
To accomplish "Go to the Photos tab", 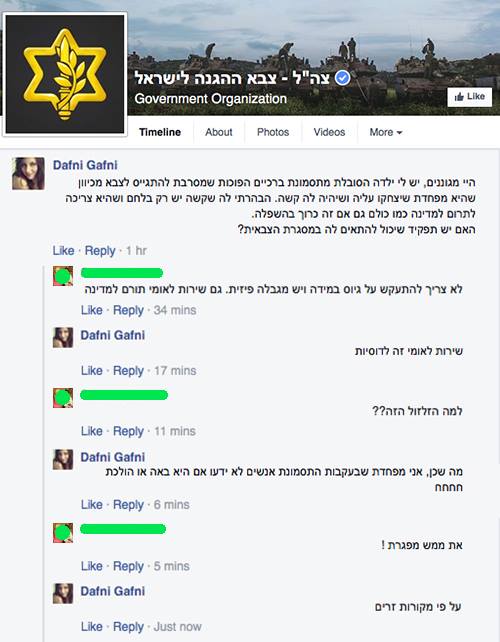I will (273, 132).
